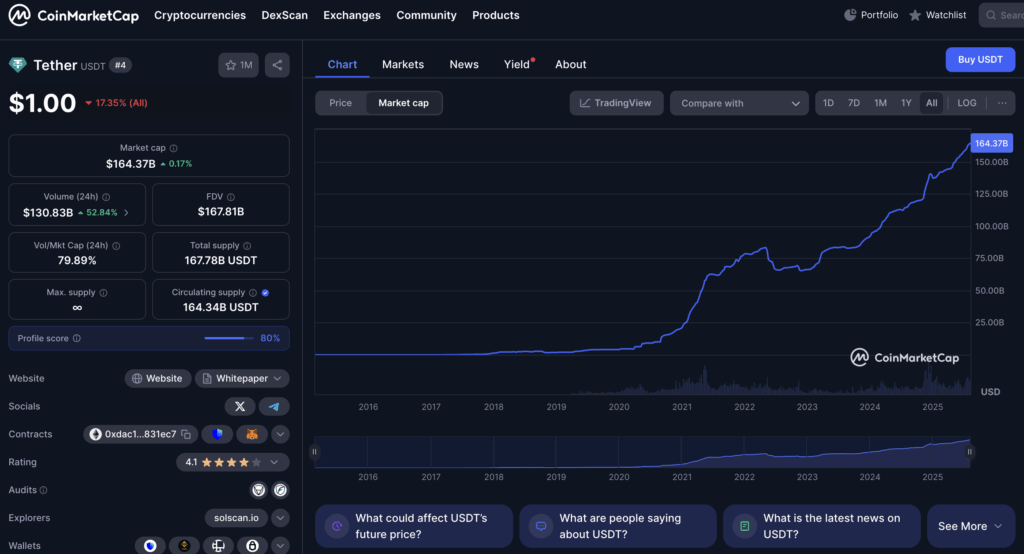Set chart range to 1D
Viewport: 1024px width, 554px height.
(x=828, y=103)
